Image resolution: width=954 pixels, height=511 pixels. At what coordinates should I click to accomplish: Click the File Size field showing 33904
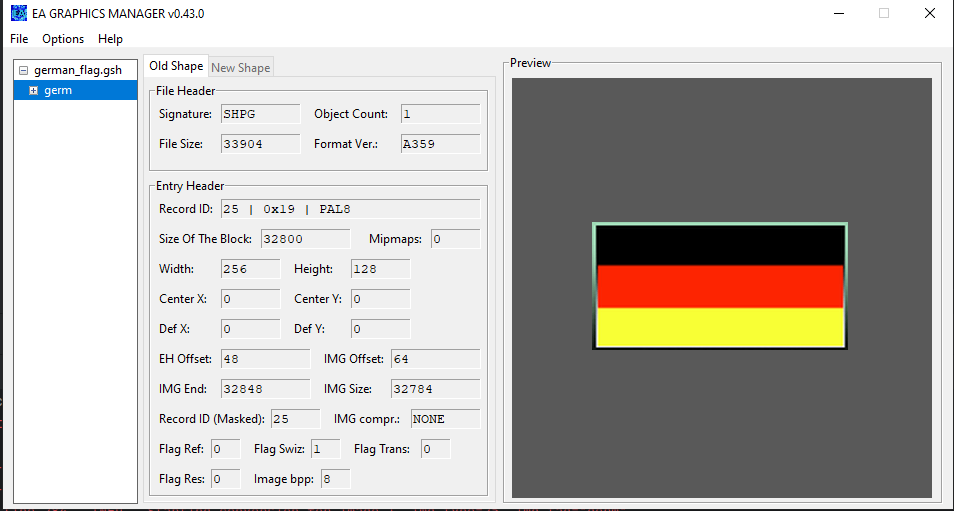[x=260, y=144]
